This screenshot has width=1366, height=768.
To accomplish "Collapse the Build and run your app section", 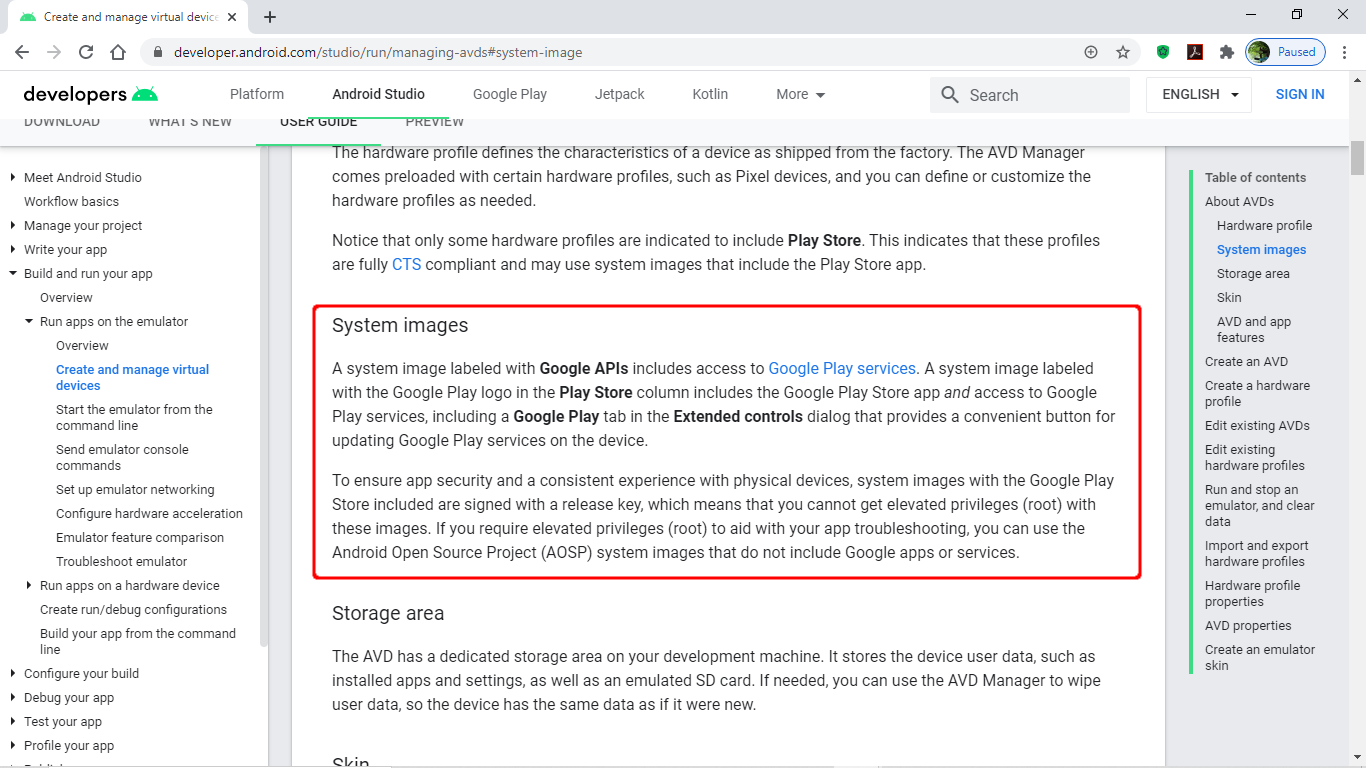I will coord(12,273).
